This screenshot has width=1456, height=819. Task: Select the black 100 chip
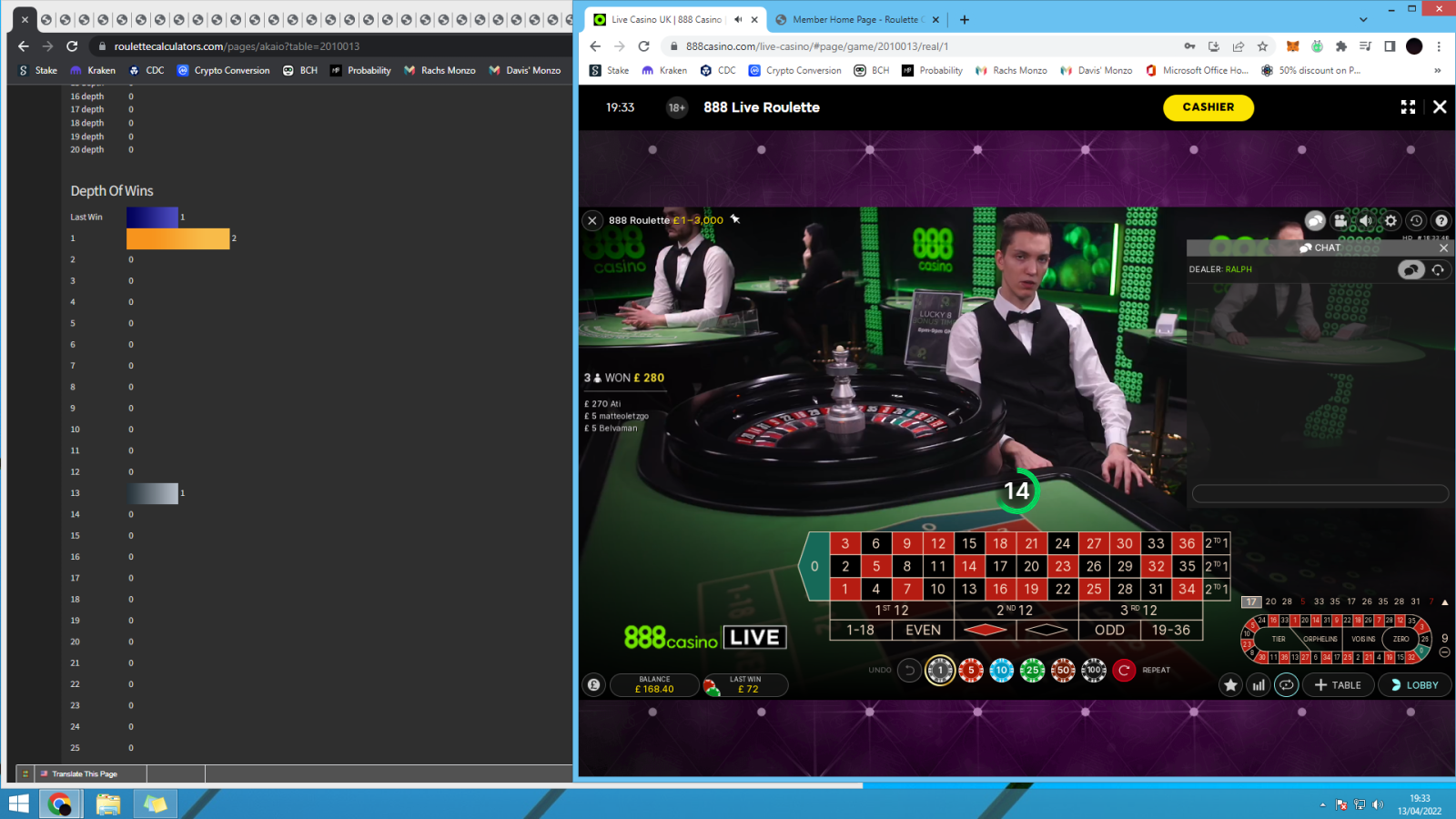click(x=1094, y=670)
